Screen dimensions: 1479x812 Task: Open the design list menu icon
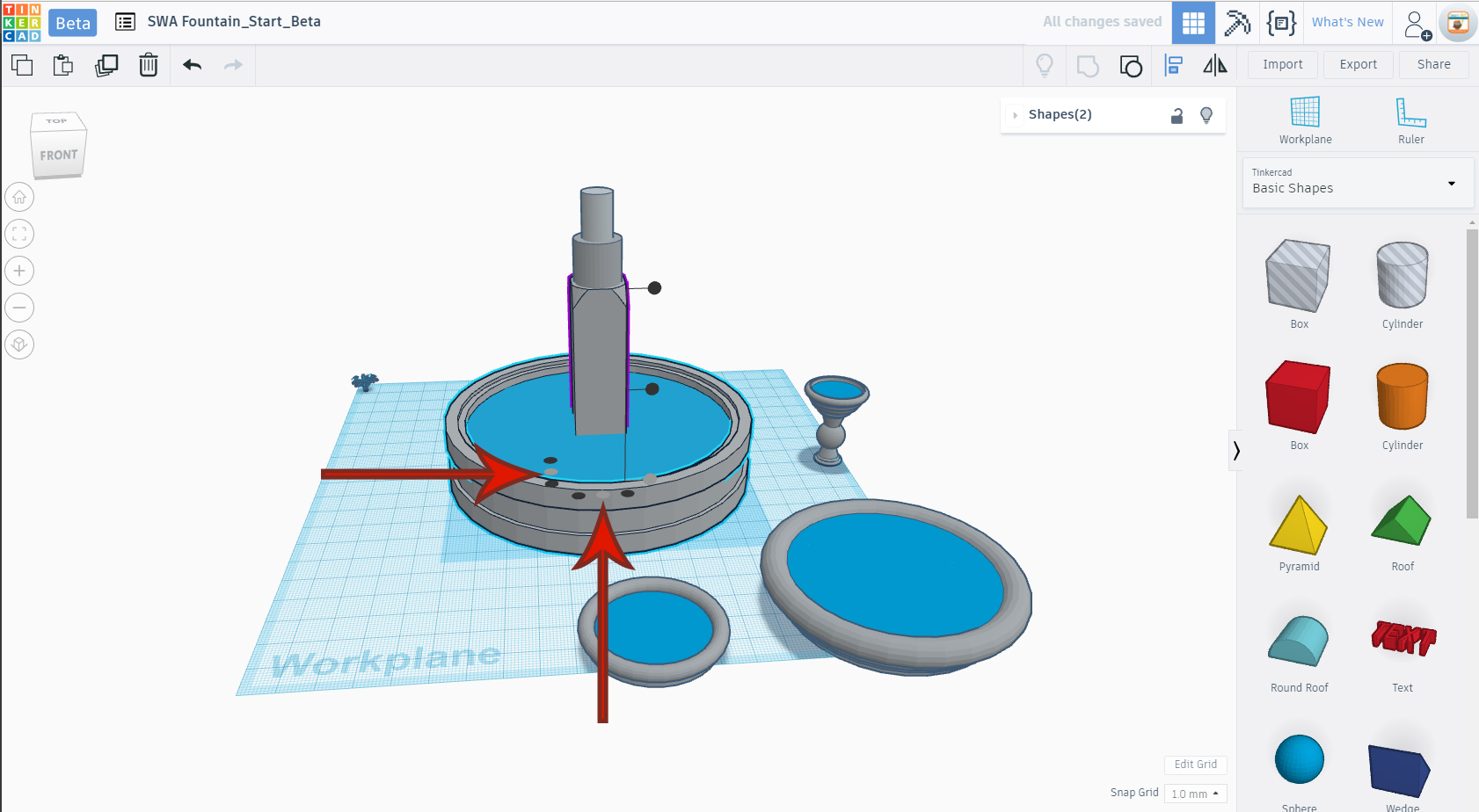126,22
